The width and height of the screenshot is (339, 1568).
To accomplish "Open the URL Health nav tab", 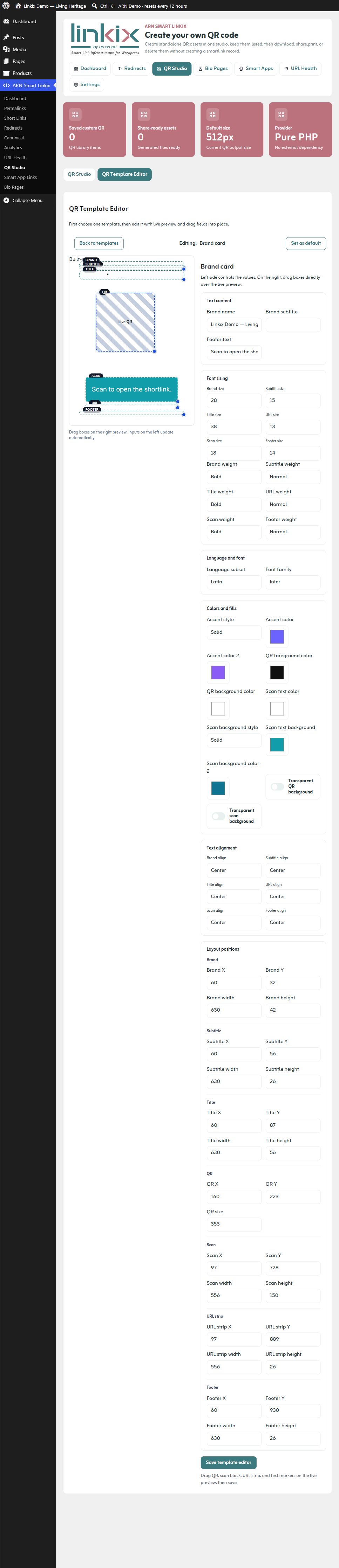I will tap(300, 69).
